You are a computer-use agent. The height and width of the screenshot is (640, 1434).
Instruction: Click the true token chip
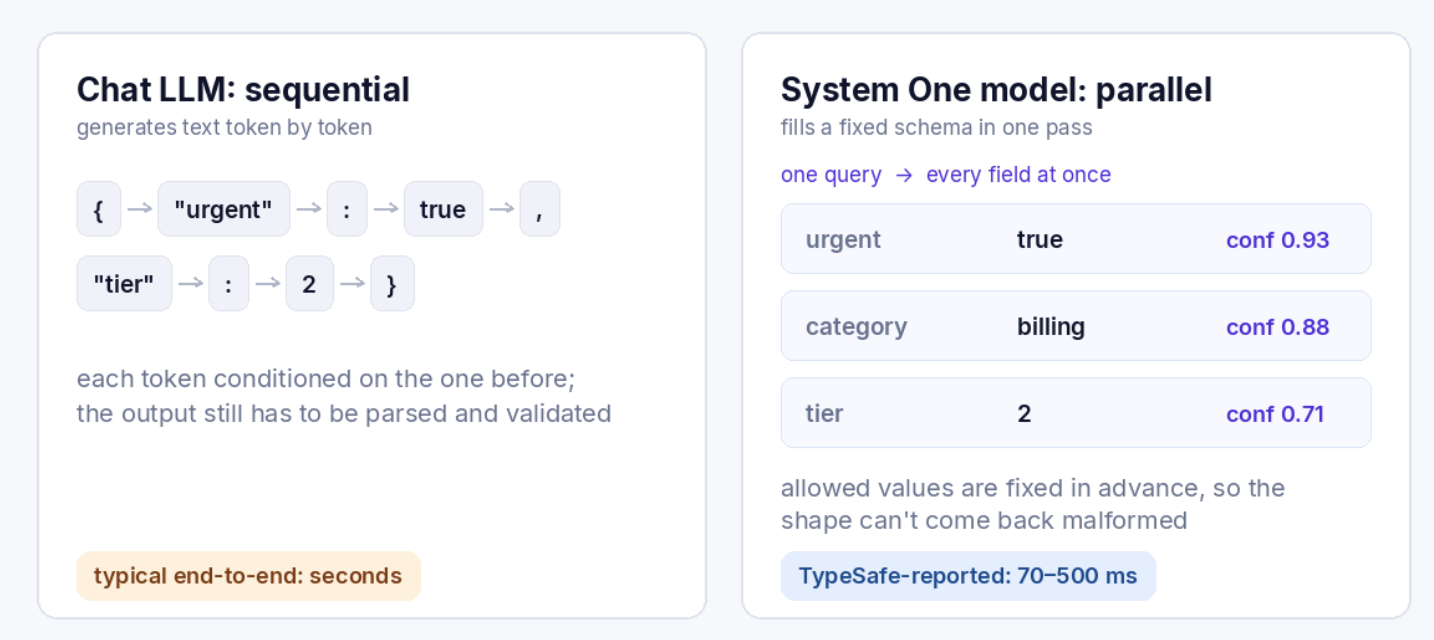[x=443, y=209]
